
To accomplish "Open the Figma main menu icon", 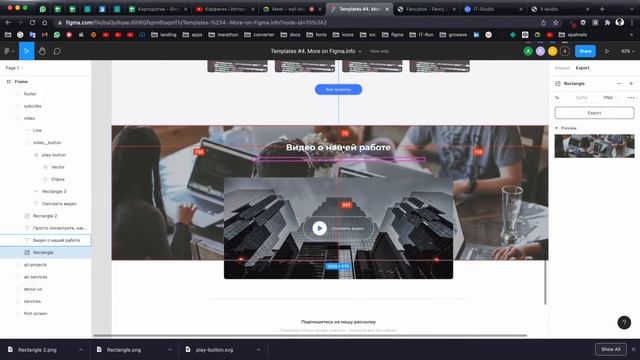I will 8,51.
